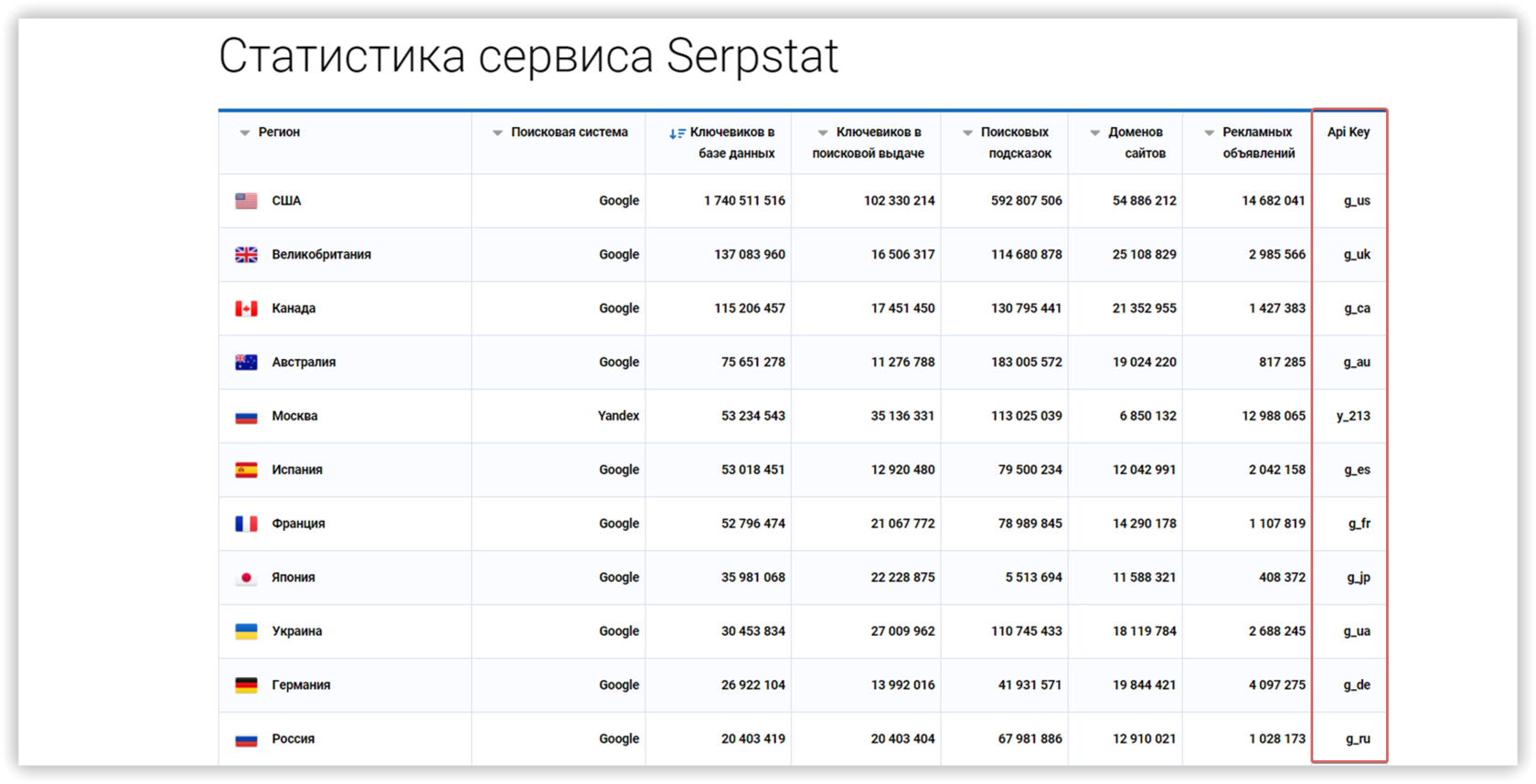Click the g_au API key

tap(1357, 363)
